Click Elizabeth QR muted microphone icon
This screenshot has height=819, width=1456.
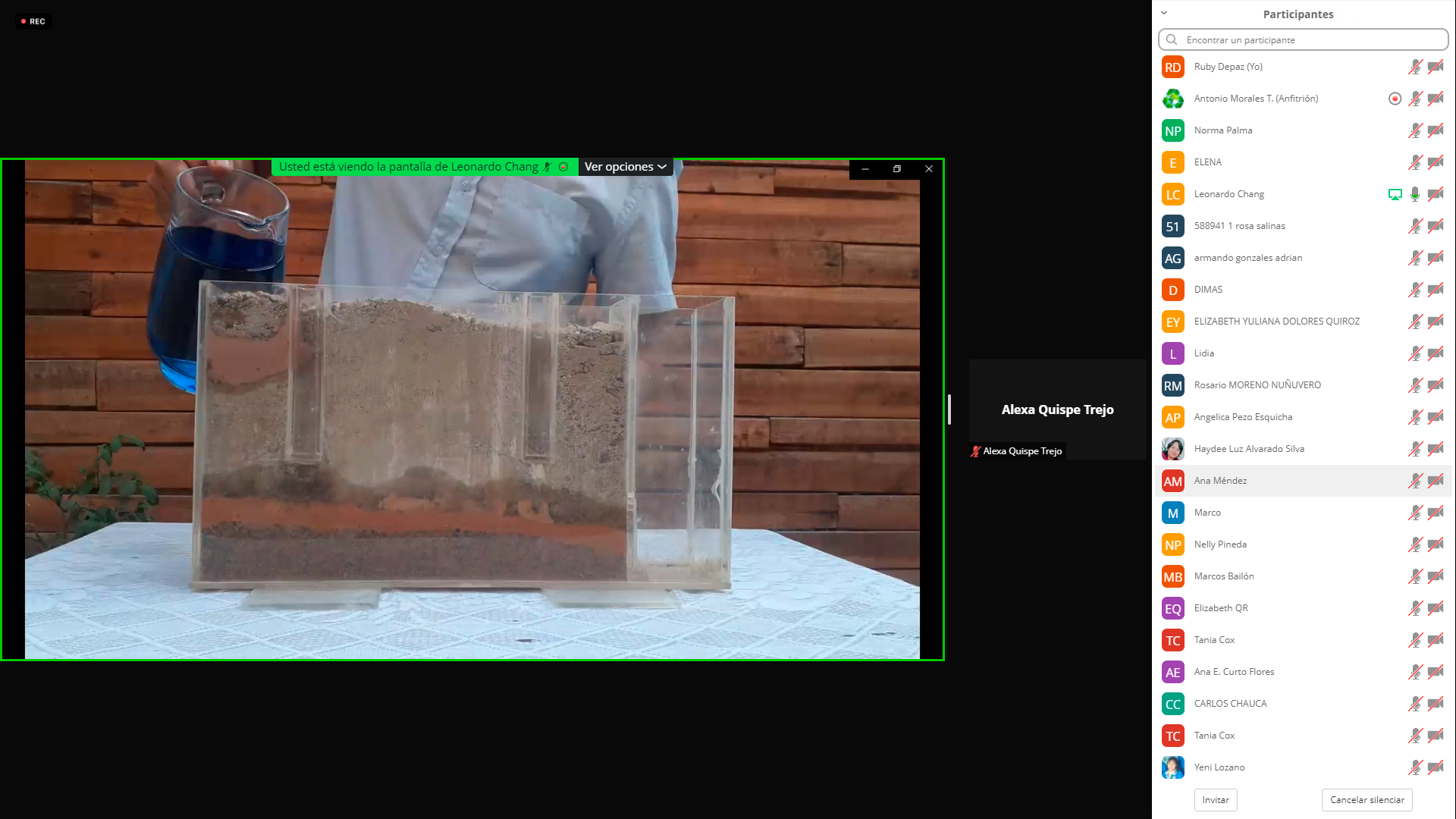[1415, 608]
